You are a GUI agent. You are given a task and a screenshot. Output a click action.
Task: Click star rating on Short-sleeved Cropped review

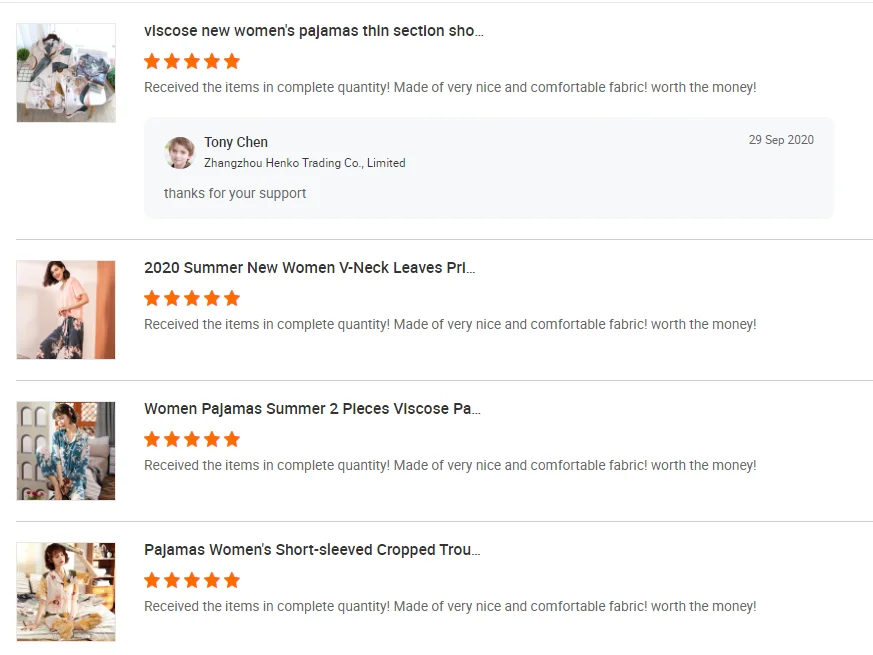click(x=192, y=580)
